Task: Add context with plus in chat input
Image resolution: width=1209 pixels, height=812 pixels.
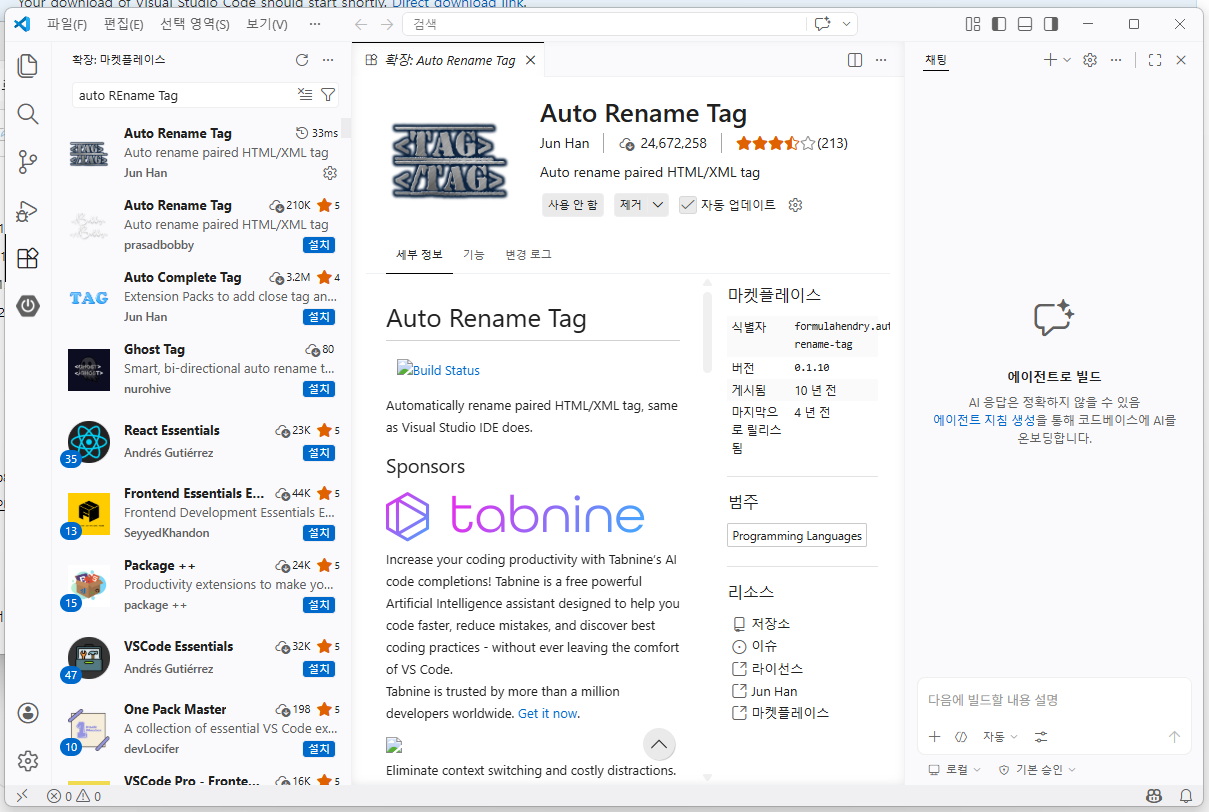Action: (x=935, y=737)
